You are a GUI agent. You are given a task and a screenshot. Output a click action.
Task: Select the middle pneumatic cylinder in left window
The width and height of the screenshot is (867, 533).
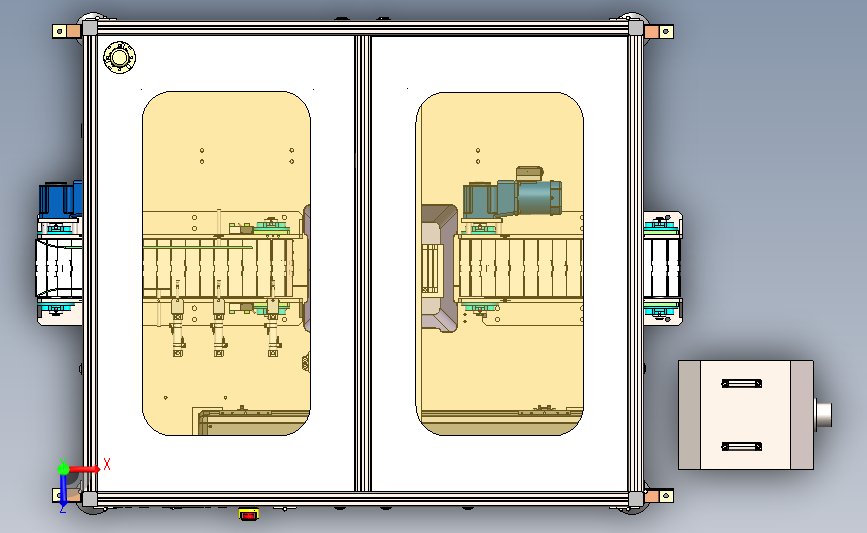point(219,328)
